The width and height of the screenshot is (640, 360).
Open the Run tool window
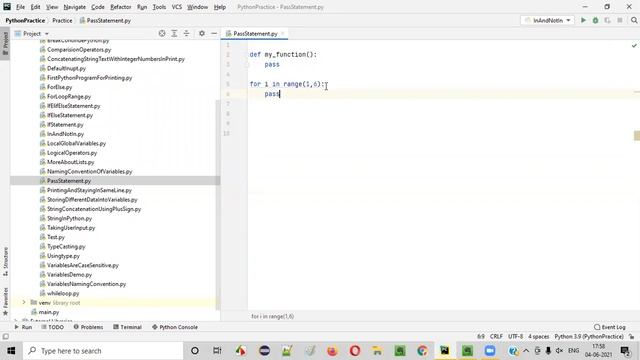point(23,327)
